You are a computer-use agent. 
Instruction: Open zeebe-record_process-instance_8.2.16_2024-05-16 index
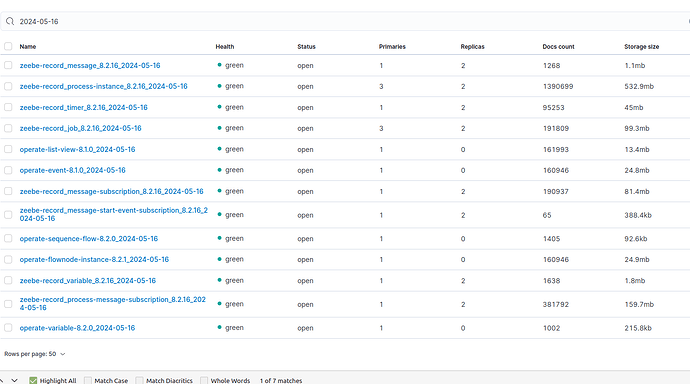point(103,86)
